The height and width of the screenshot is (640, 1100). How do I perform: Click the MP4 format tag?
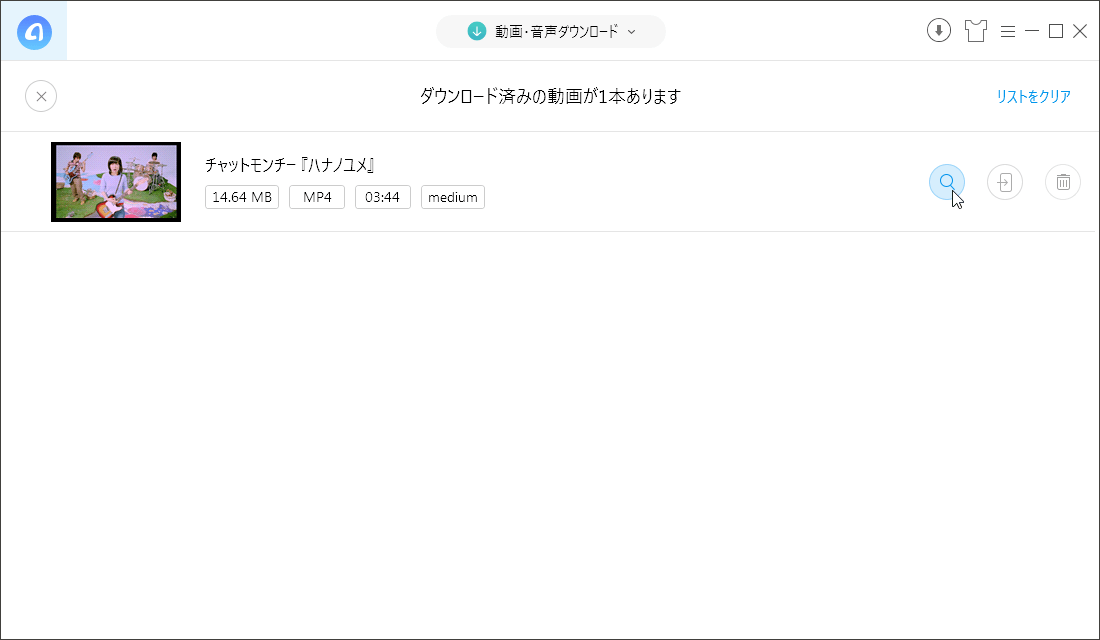[x=317, y=197]
